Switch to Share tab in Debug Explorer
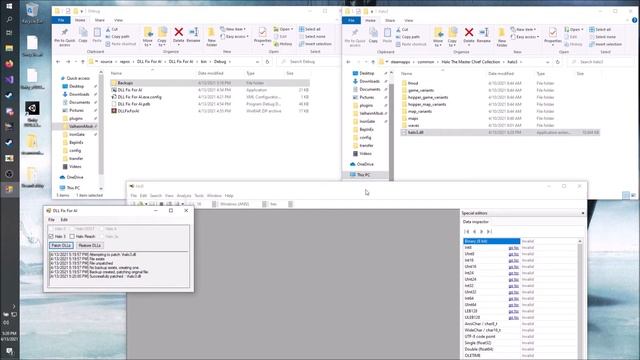The height and width of the screenshot is (360, 640). pyautogui.click(x=100, y=20)
